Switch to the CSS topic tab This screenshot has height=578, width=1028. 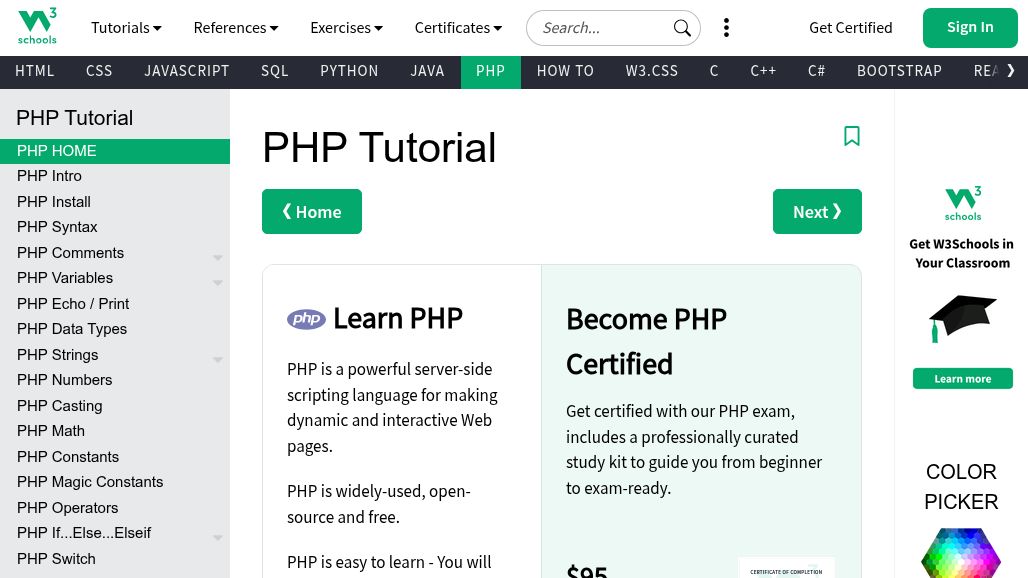click(x=99, y=71)
